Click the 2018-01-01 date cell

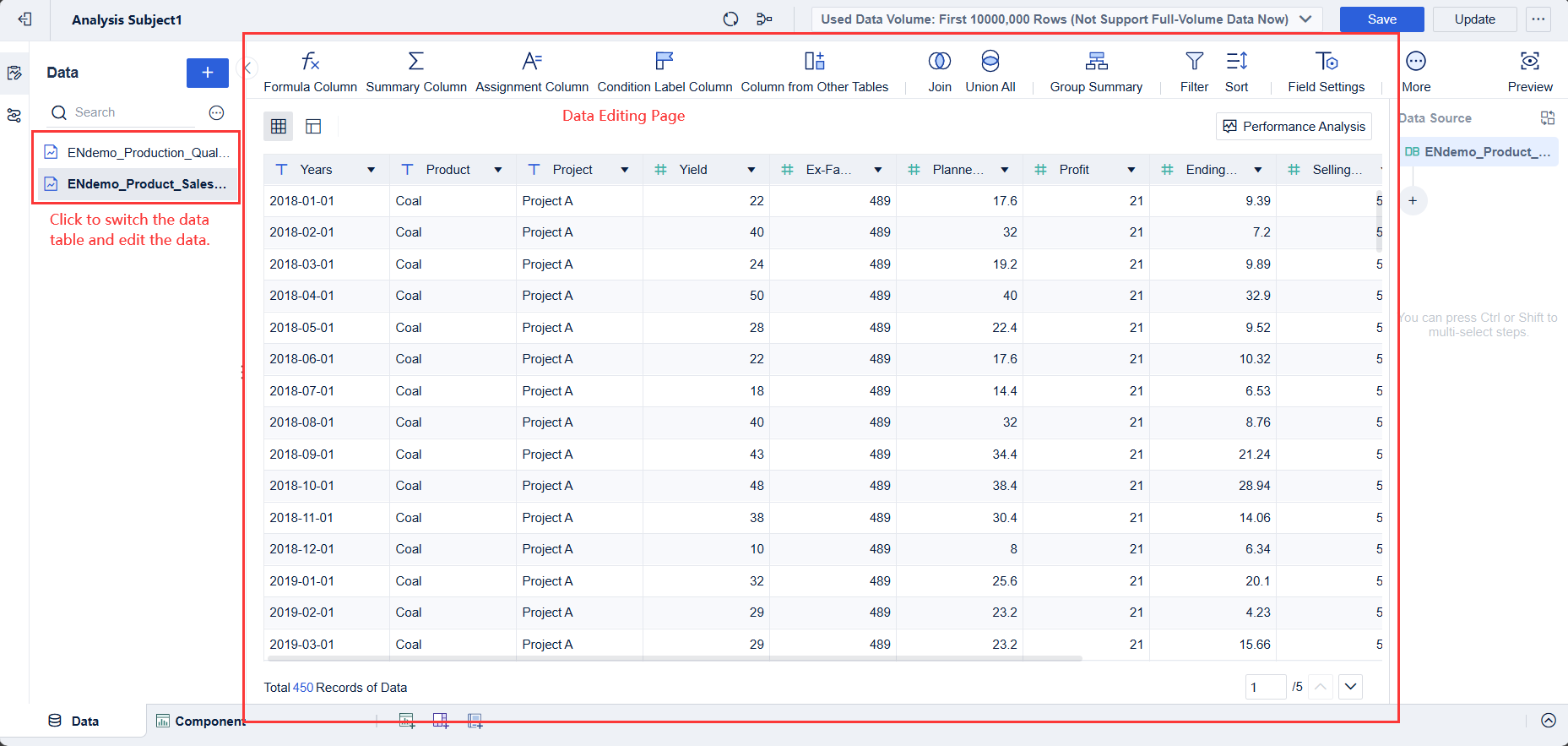point(327,201)
